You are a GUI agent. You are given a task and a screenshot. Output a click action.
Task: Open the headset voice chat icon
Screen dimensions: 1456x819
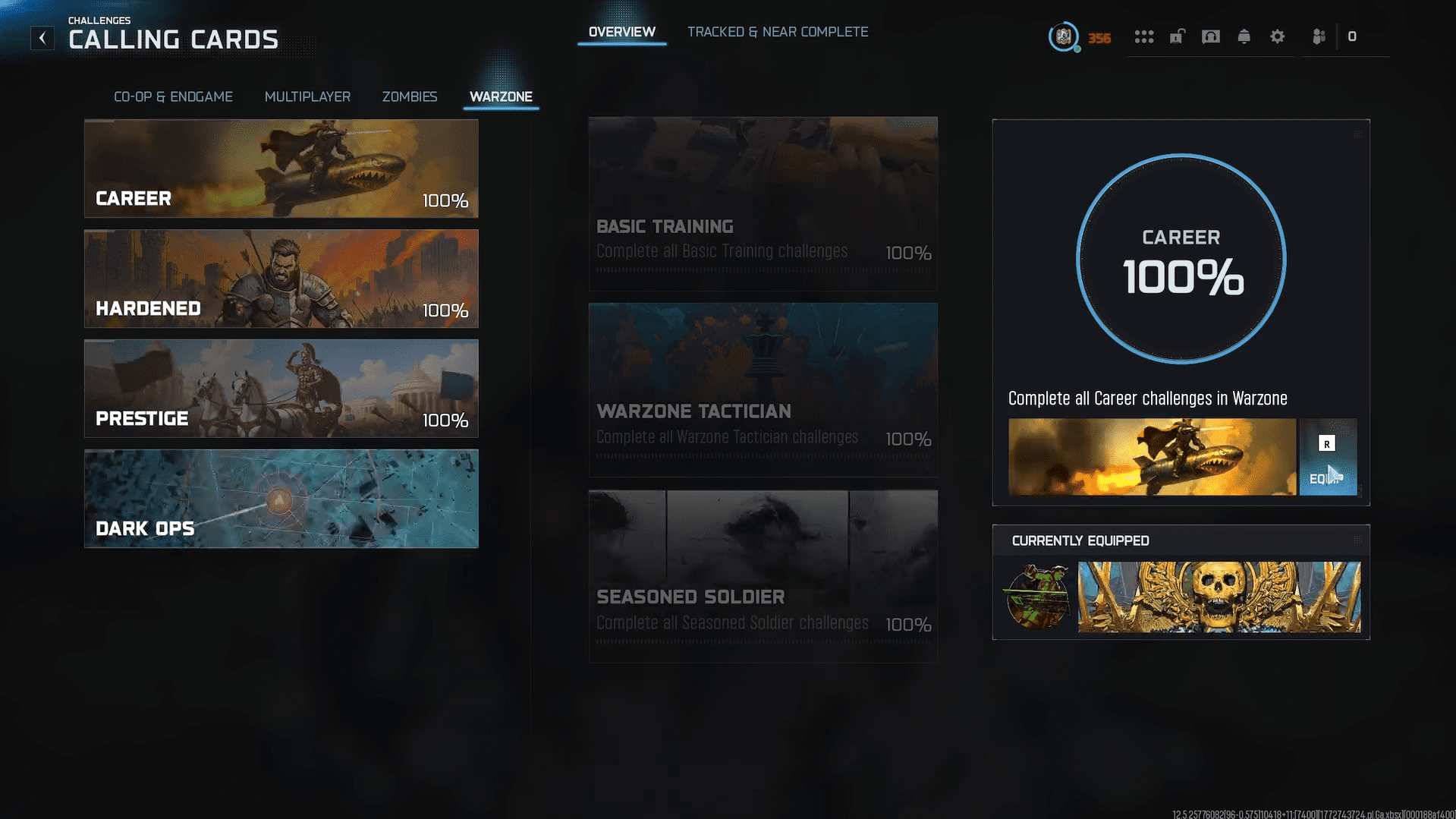(x=1210, y=36)
